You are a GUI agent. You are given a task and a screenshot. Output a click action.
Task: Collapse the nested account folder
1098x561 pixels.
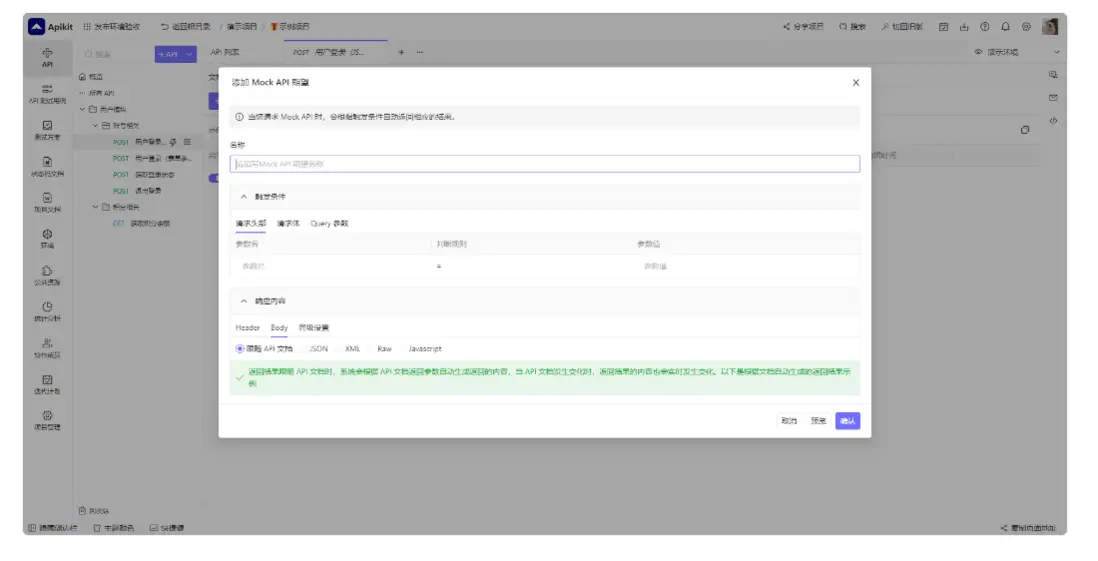pos(96,125)
